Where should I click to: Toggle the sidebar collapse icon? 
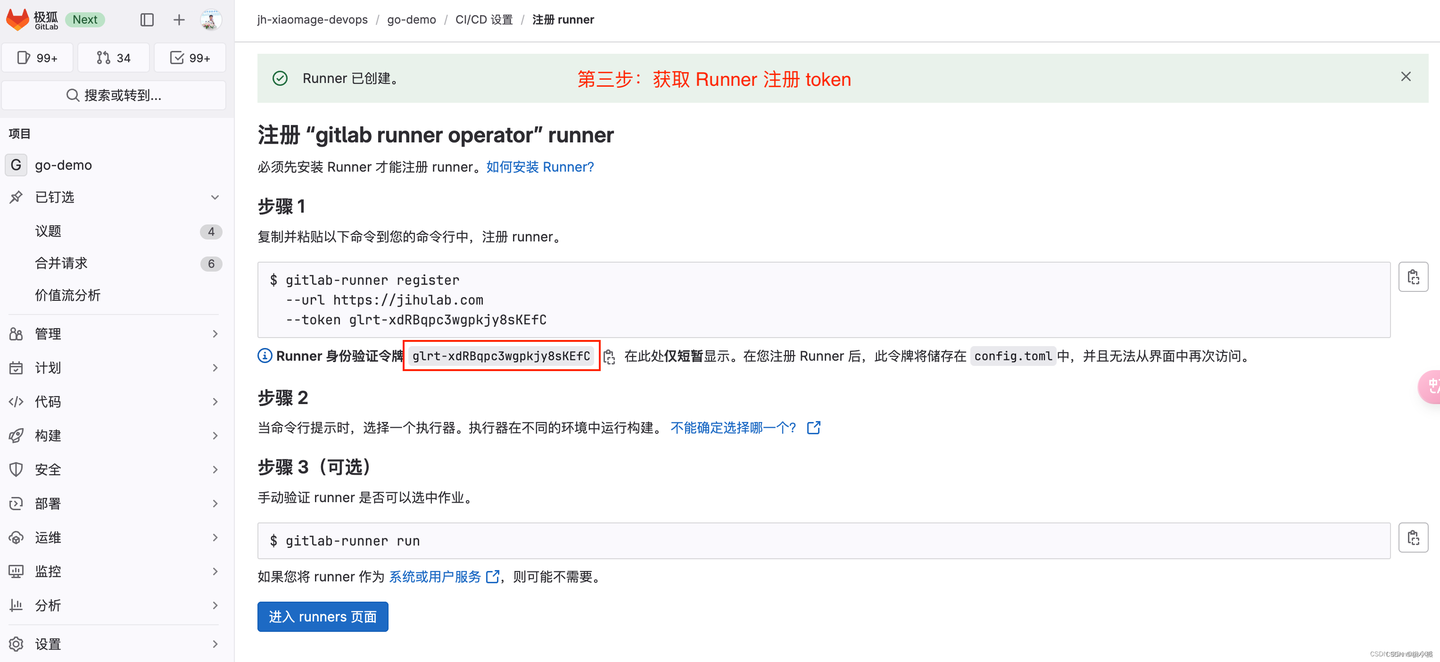[147, 19]
